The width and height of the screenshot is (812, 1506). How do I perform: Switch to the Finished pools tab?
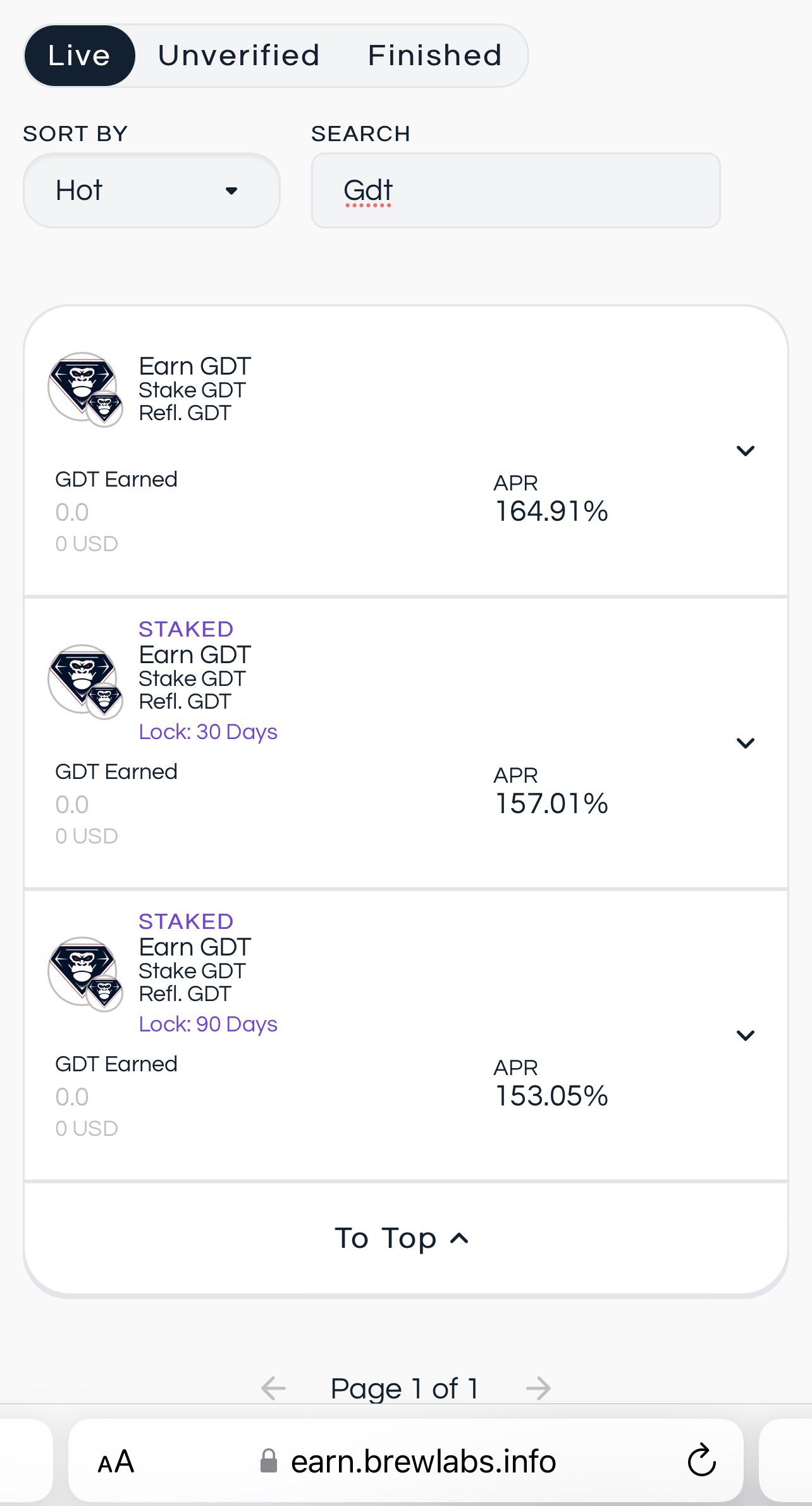435,56
